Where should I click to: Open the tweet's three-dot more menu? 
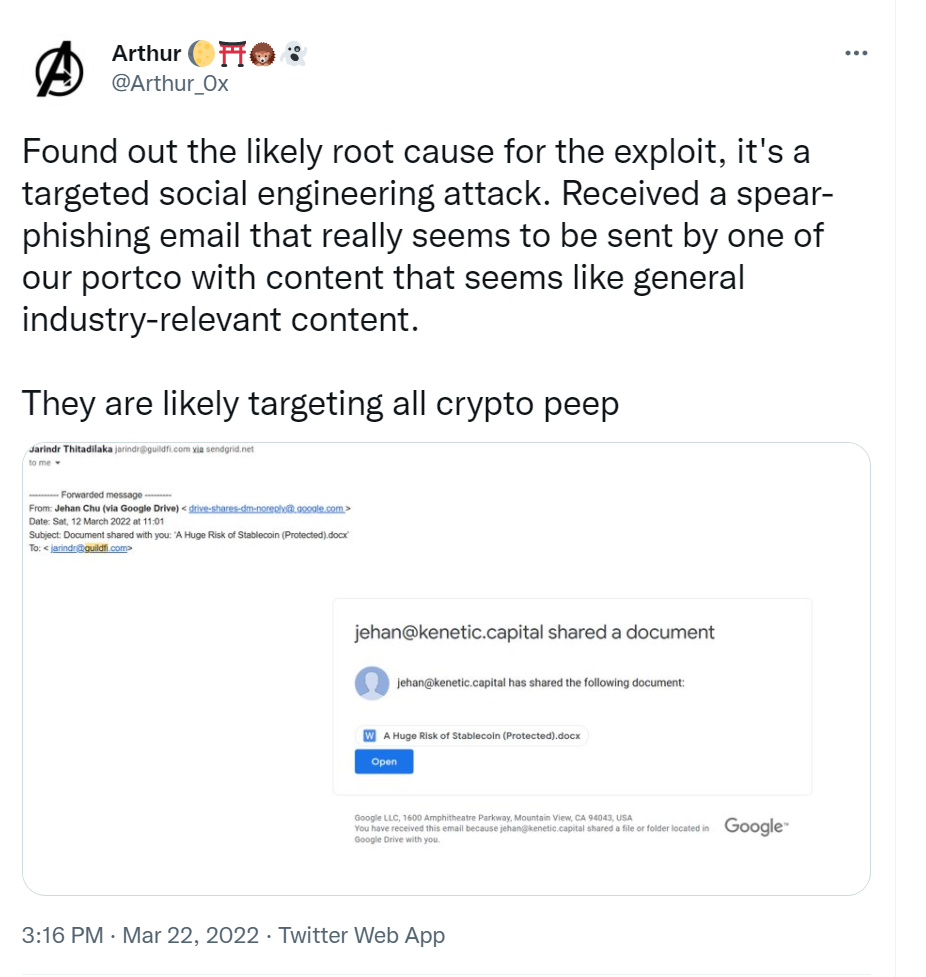coord(856,54)
